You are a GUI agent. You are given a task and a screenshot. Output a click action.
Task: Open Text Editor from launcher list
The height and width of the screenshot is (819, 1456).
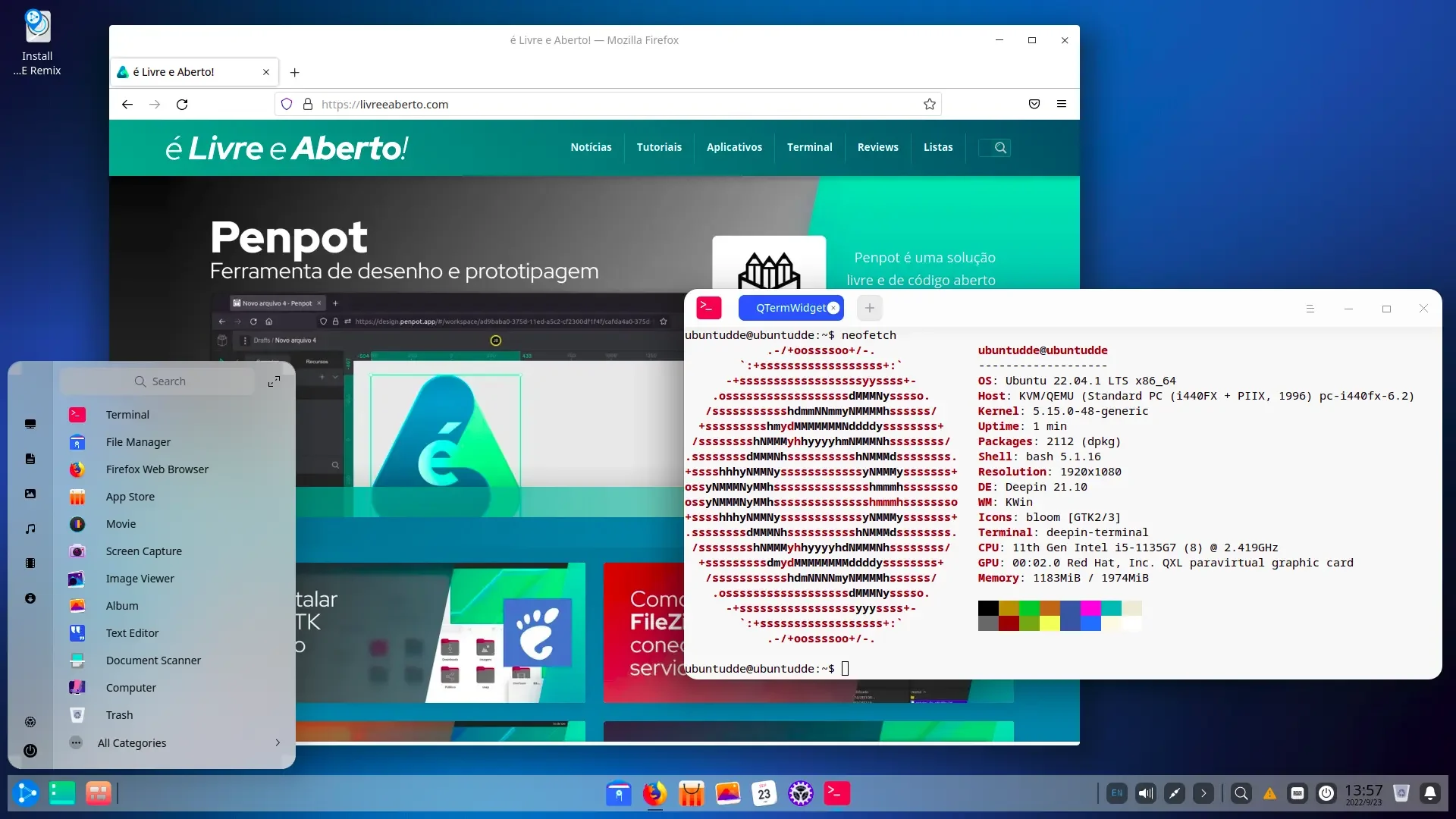coord(176,633)
